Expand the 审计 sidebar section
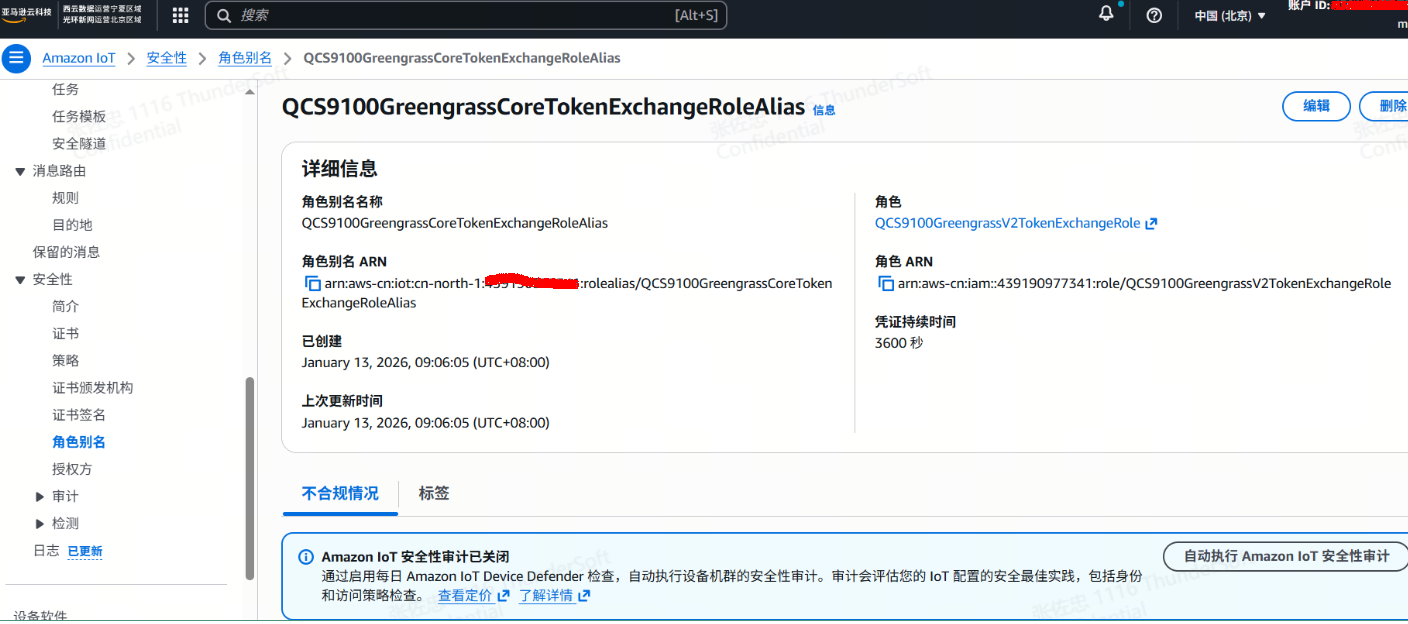The width and height of the screenshot is (1408, 624). (x=40, y=496)
